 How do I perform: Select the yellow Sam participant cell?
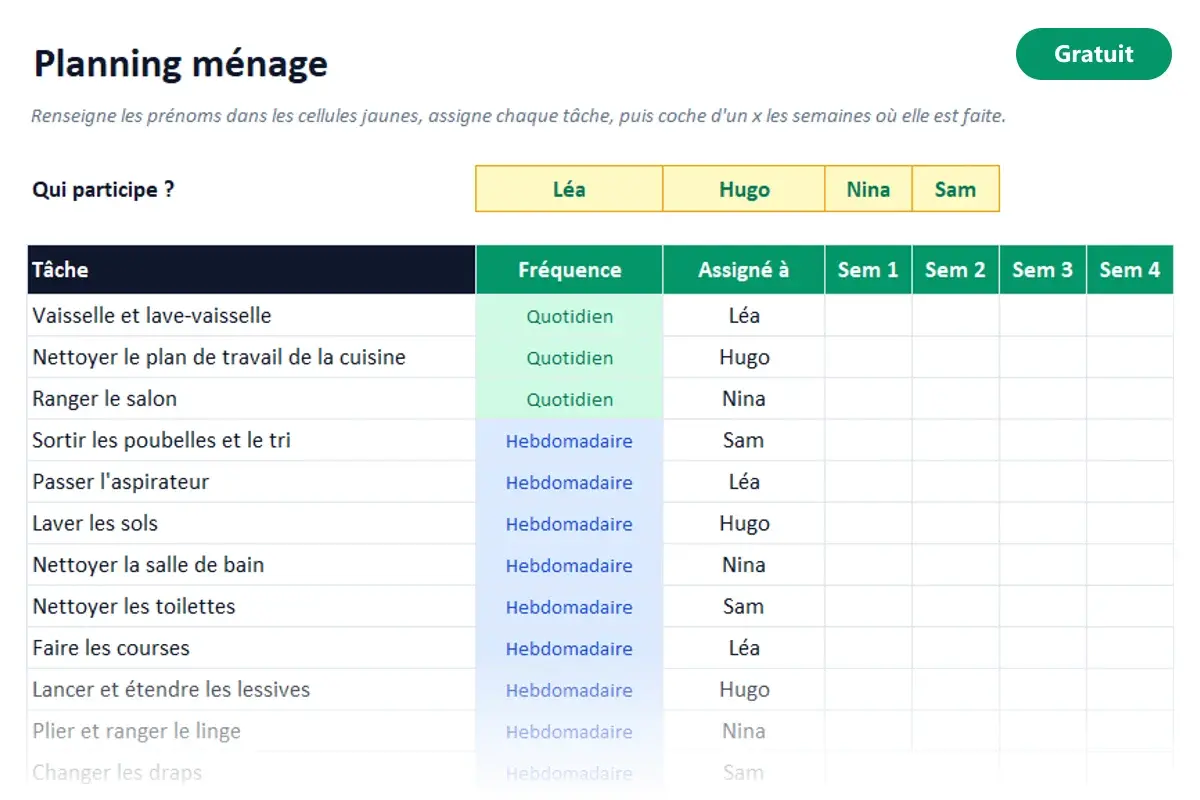tap(955, 189)
